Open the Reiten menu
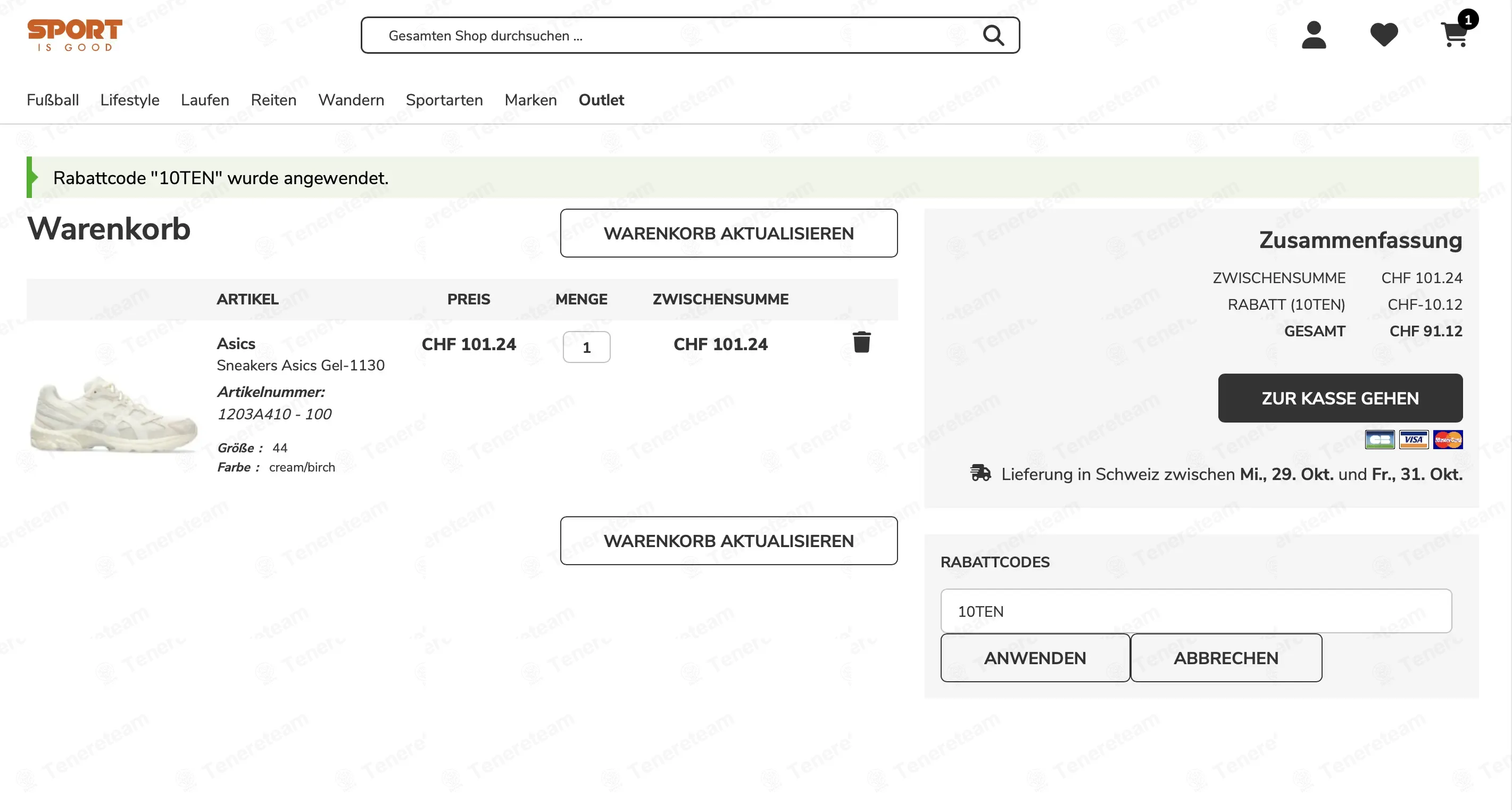 point(273,100)
